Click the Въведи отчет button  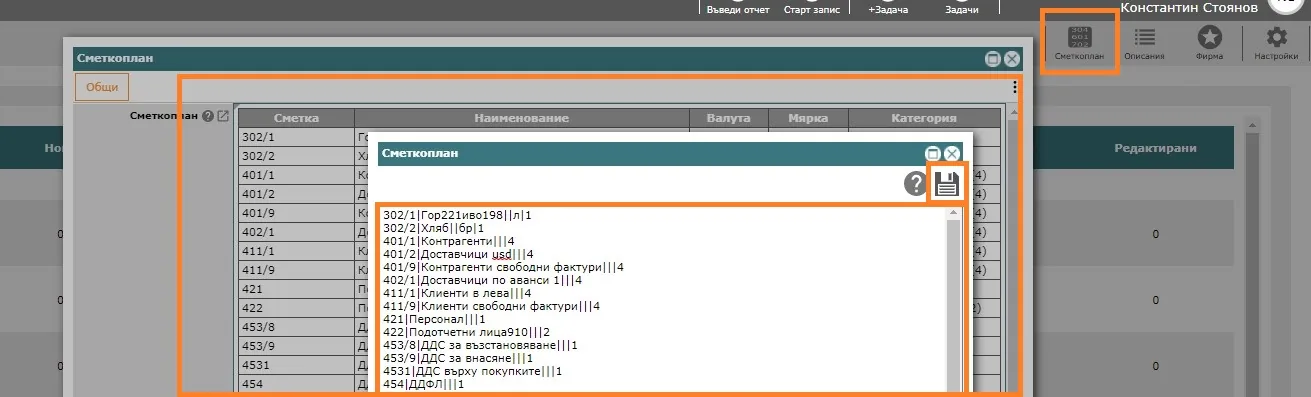[x=738, y=8]
